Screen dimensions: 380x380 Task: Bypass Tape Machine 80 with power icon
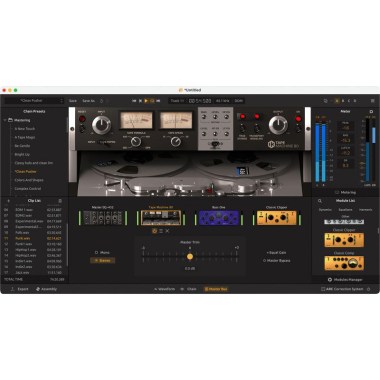pos(154,231)
